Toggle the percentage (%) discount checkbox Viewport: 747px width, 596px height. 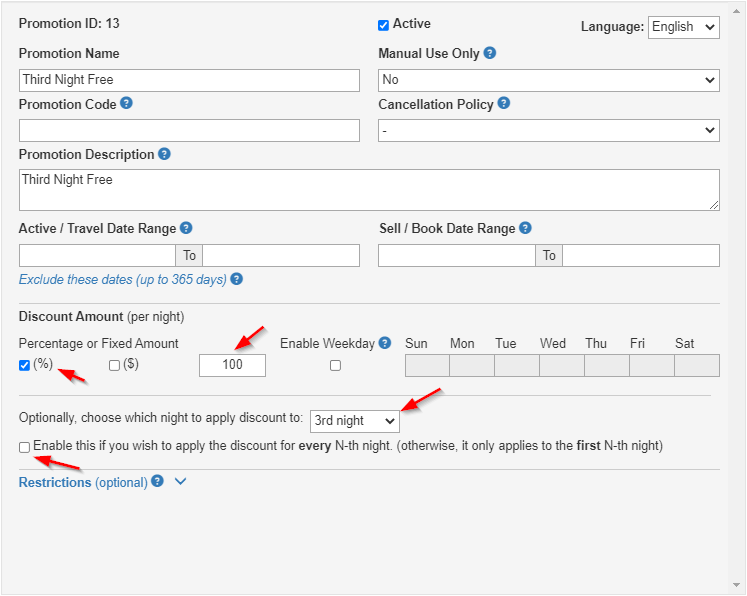[25, 365]
